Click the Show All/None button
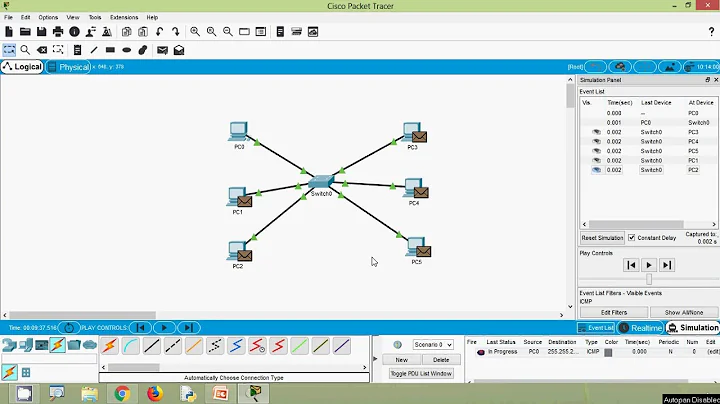Image resolution: width=720 pixels, height=404 pixels. [x=684, y=312]
